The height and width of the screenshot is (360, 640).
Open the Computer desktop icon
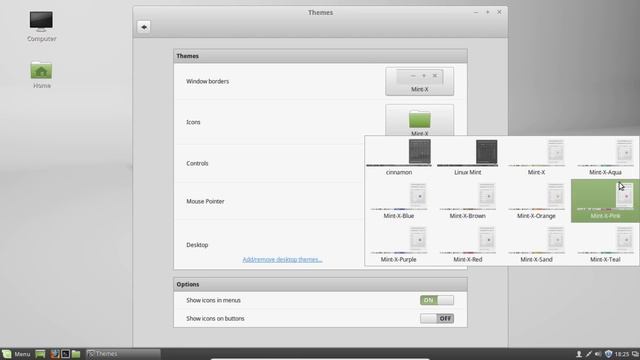(x=41, y=26)
